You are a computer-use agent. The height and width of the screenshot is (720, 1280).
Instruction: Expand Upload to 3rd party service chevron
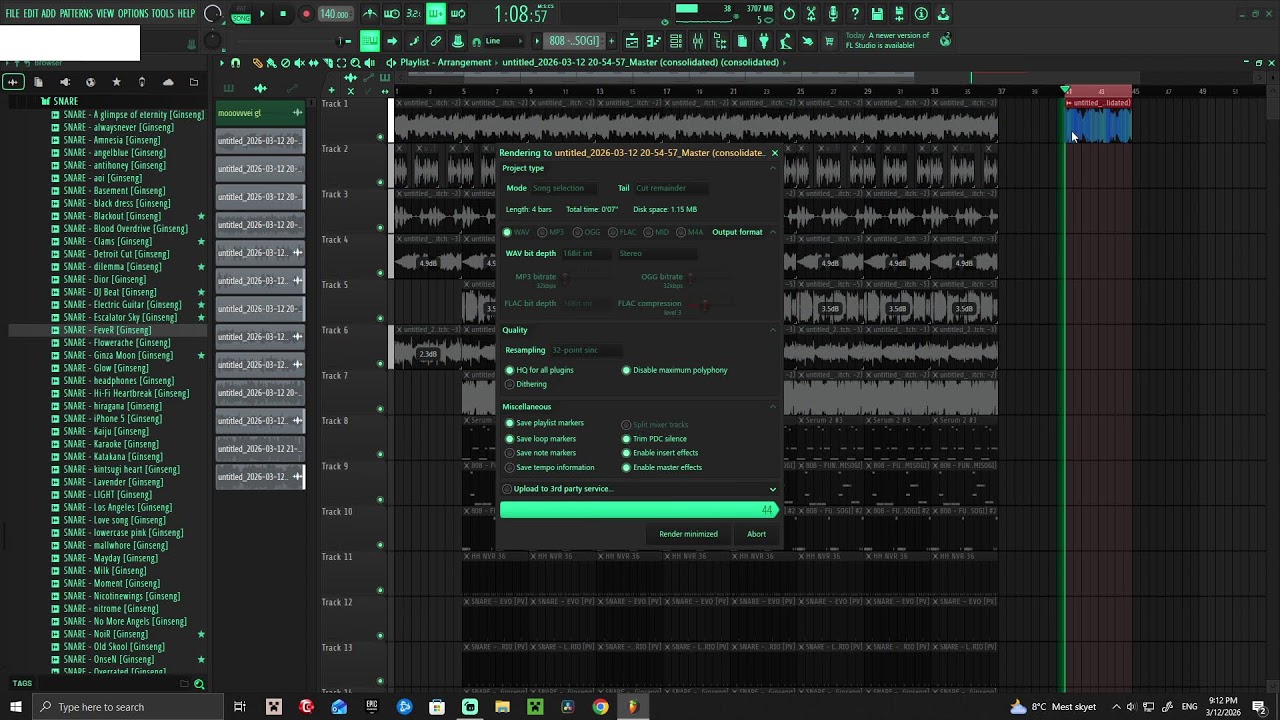772,489
